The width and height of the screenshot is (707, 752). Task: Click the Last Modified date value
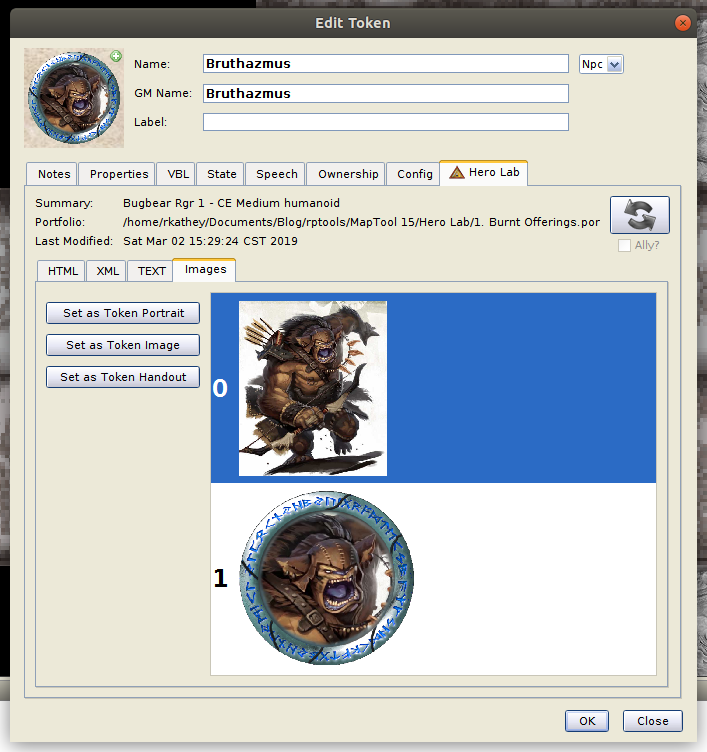[x=210, y=241]
